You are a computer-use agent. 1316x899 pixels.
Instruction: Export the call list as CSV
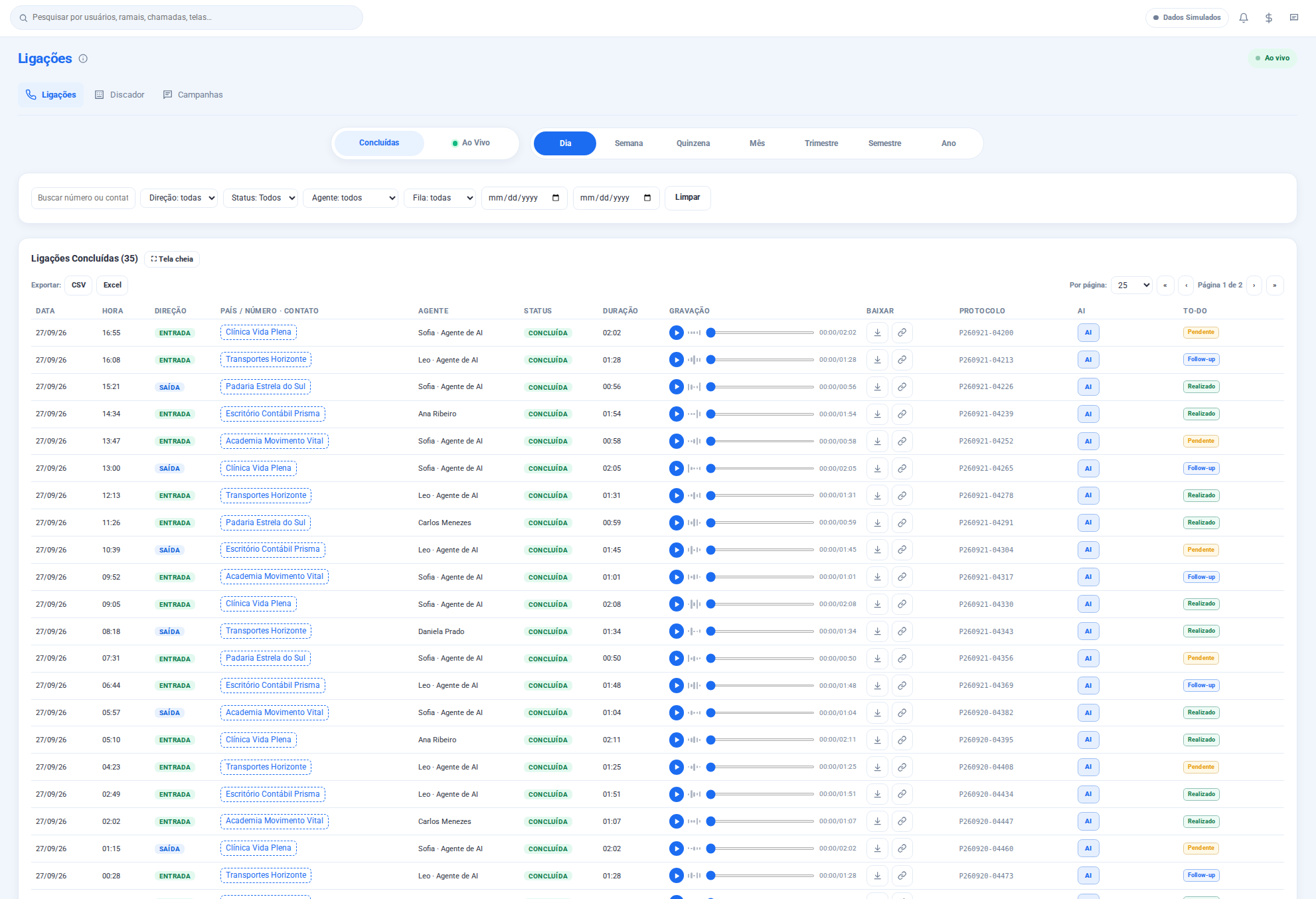78,286
